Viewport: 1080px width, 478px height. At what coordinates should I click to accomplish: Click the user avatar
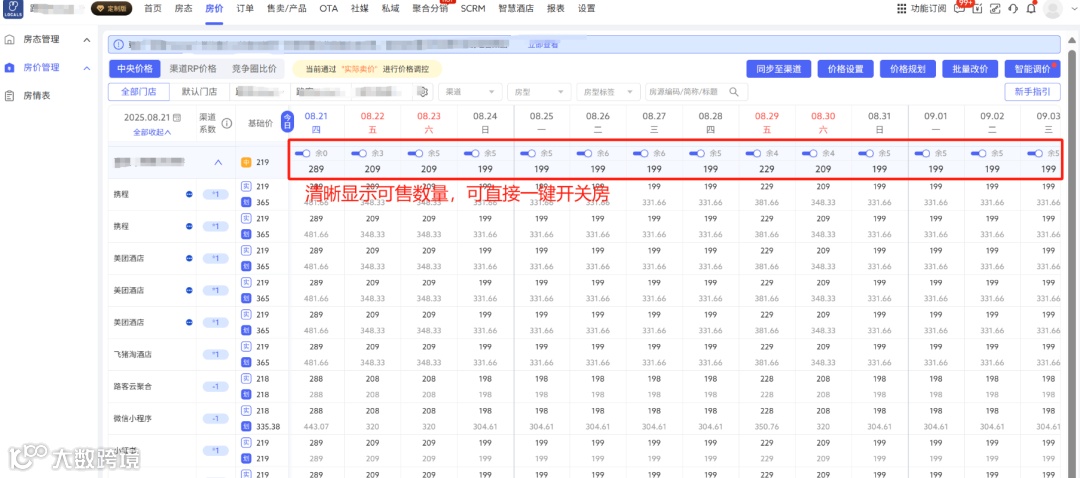1052,8
